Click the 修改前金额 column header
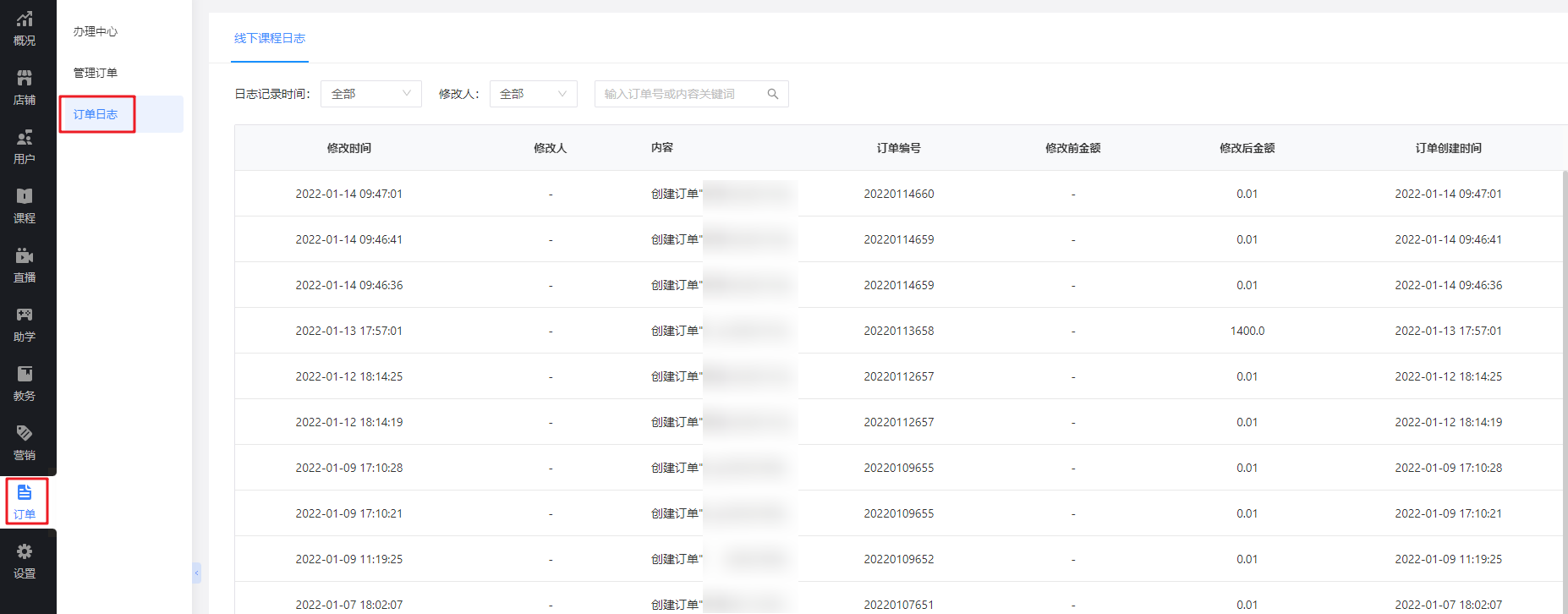 [1073, 148]
